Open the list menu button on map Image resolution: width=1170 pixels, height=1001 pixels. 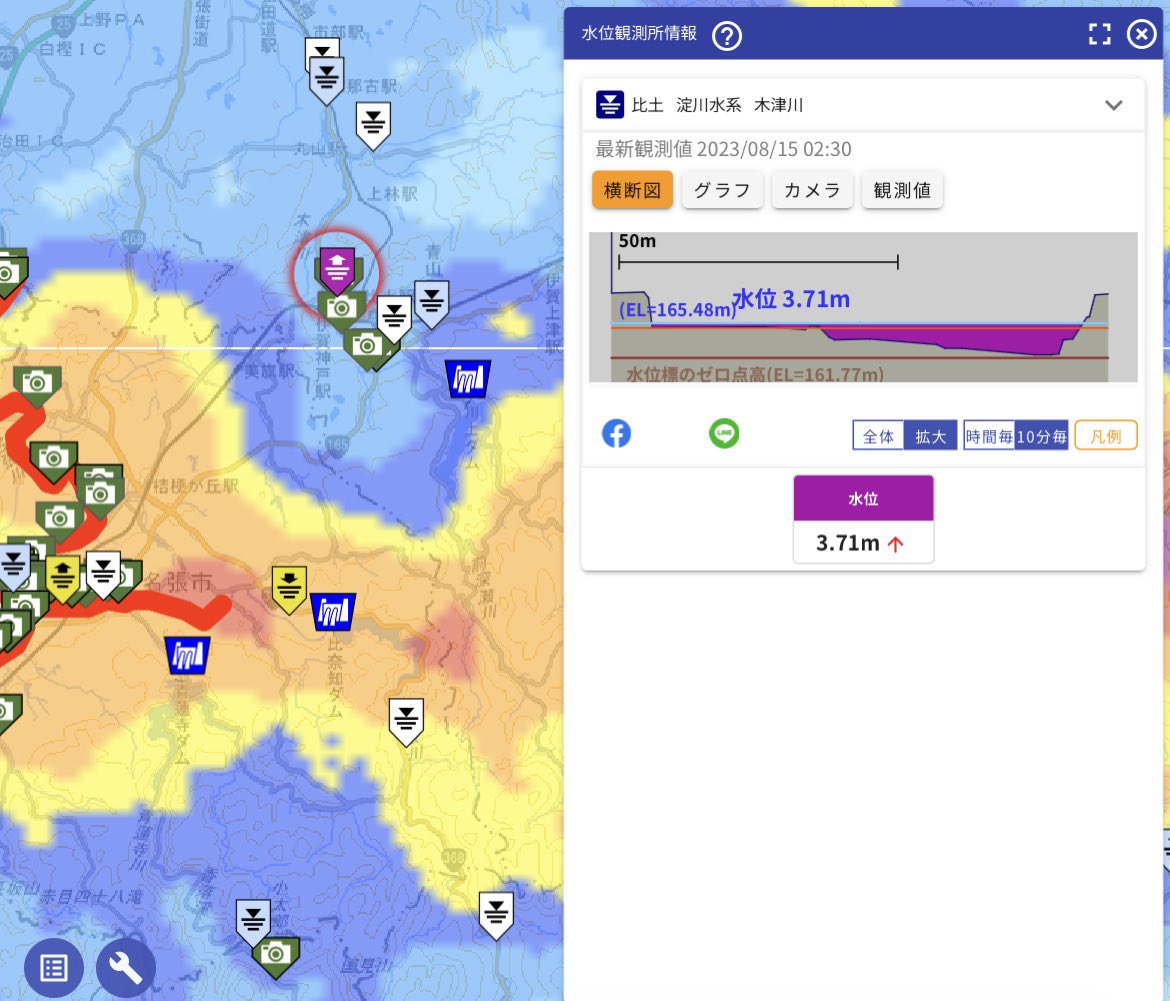click(x=54, y=968)
